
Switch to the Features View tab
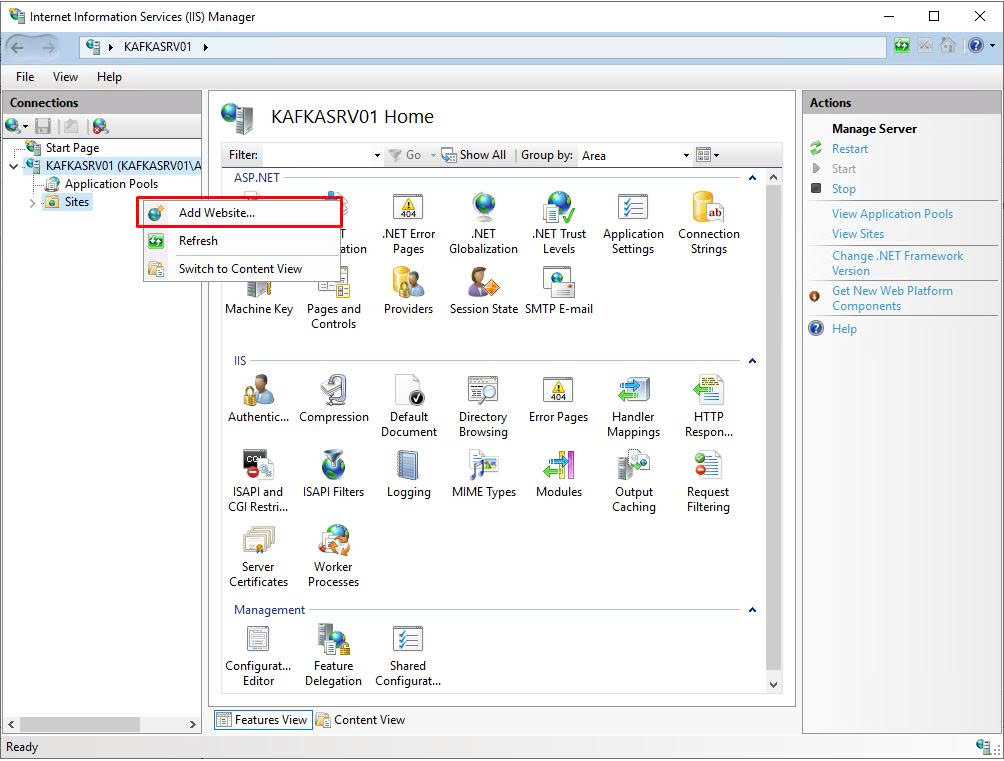click(x=263, y=720)
